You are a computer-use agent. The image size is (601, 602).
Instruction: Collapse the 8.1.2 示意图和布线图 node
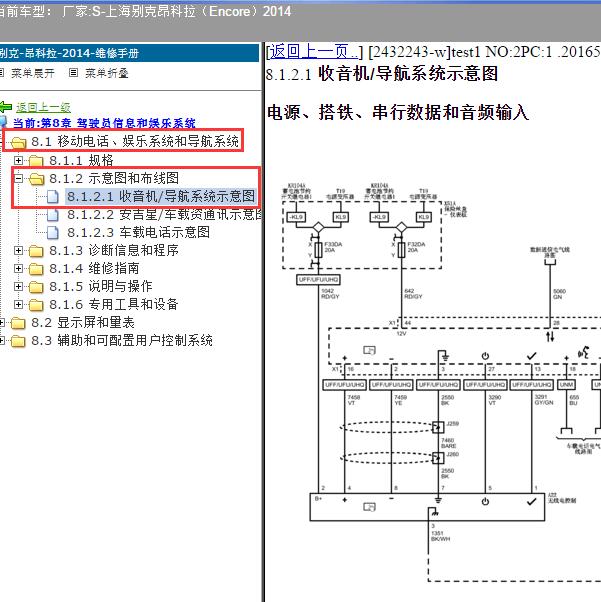tap(18, 178)
